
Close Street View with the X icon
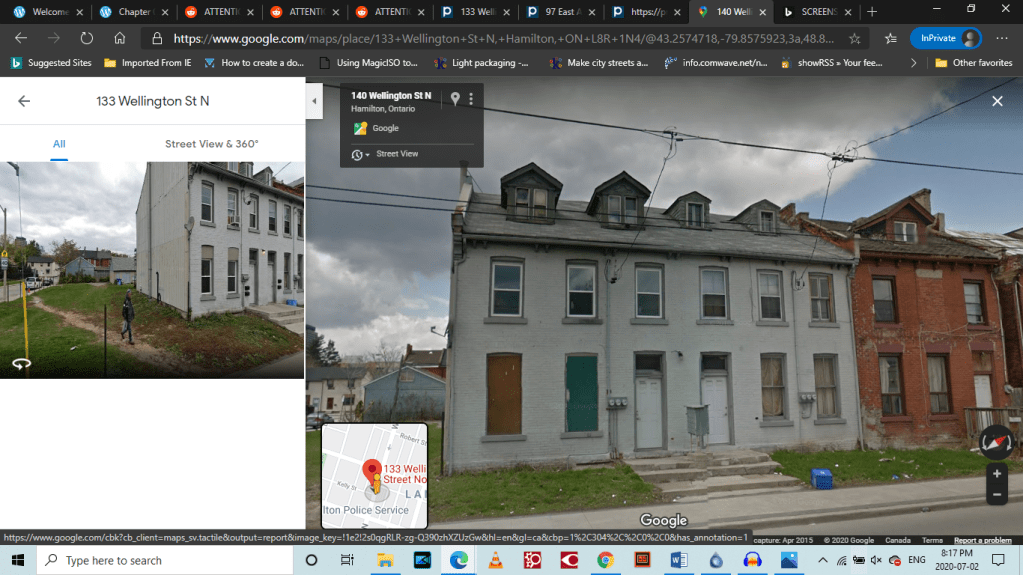(997, 101)
